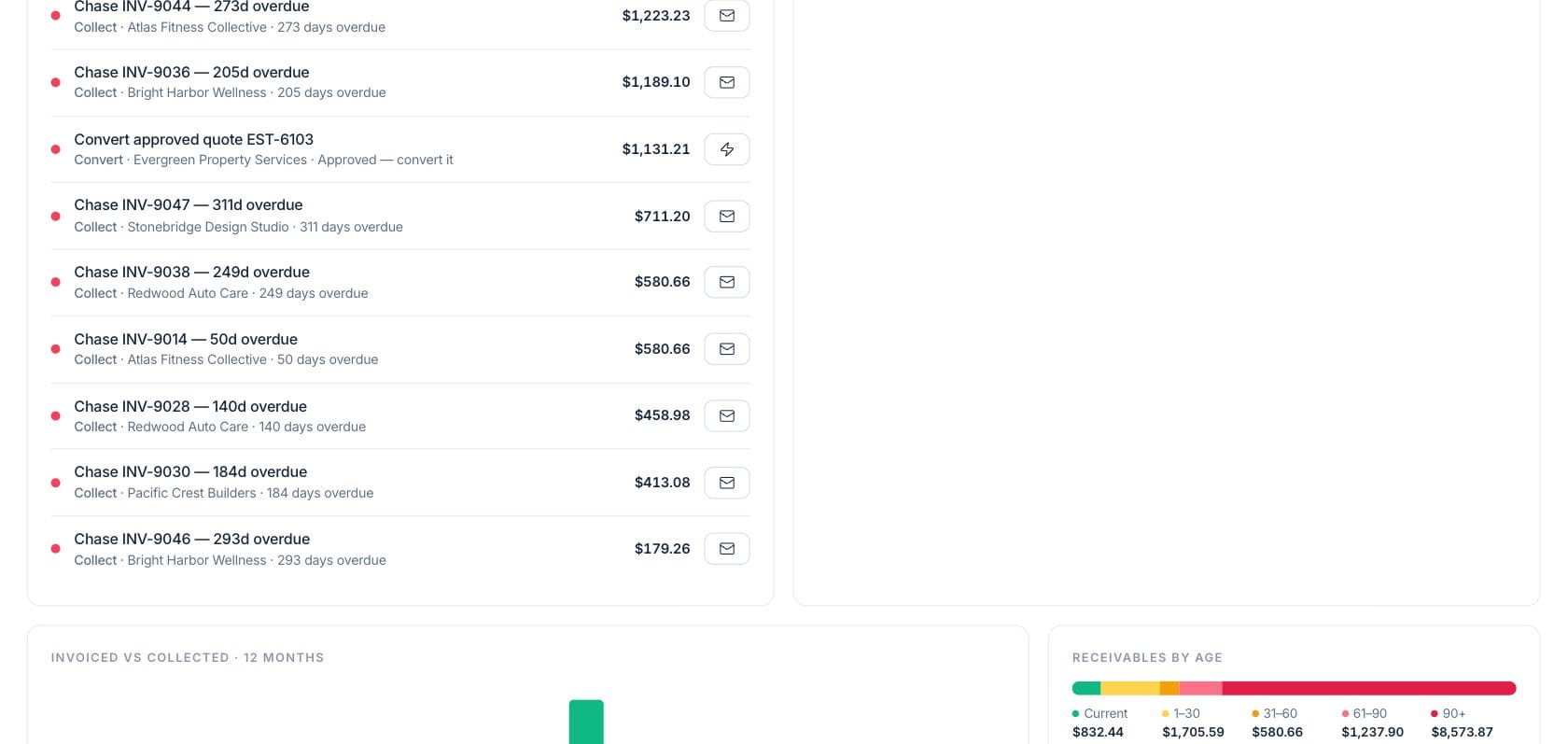This screenshot has height=744, width=1568.
Task: Send reminder email for INV-9044
Action: click(726, 15)
